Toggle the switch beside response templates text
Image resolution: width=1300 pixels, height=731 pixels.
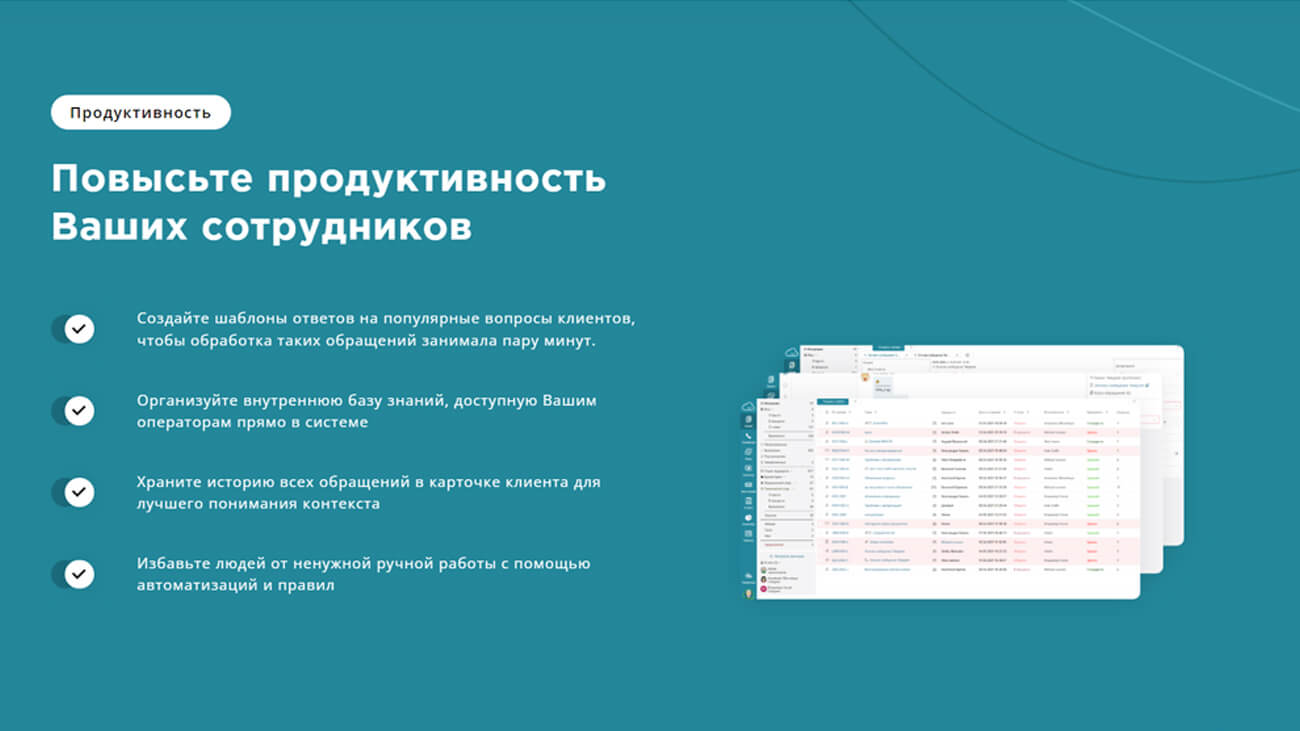coord(73,329)
